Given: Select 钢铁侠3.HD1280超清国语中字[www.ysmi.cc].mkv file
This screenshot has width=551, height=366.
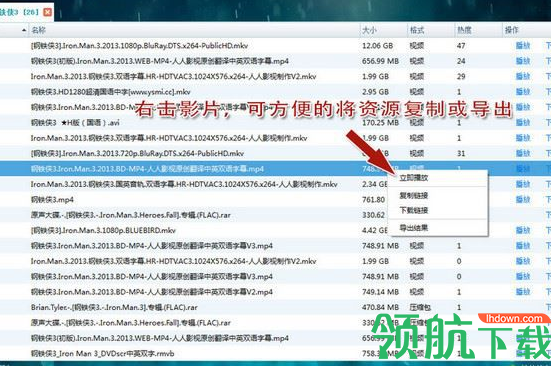Looking at the screenshot, I should tap(111, 92).
